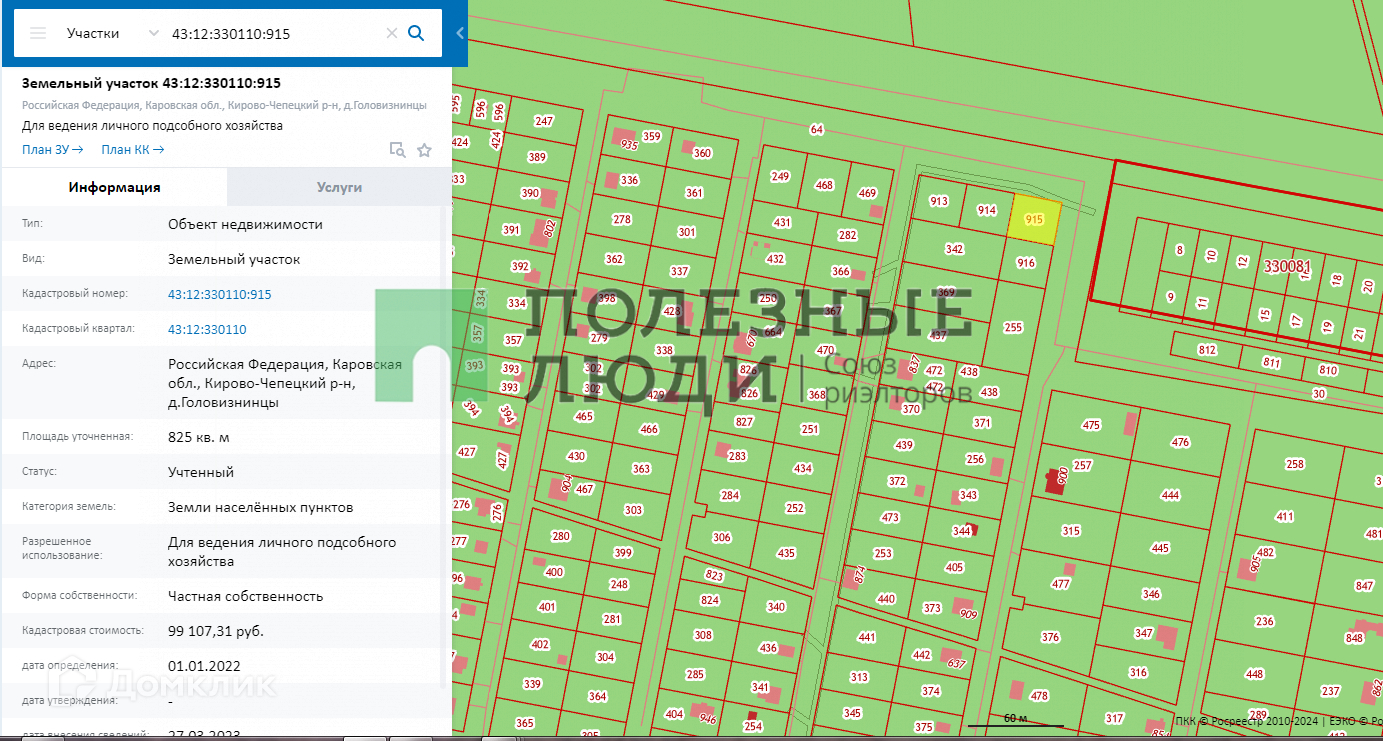Screen dimensions: 1383x741
Task: Click parcel 342 on the map
Action: click(x=954, y=249)
